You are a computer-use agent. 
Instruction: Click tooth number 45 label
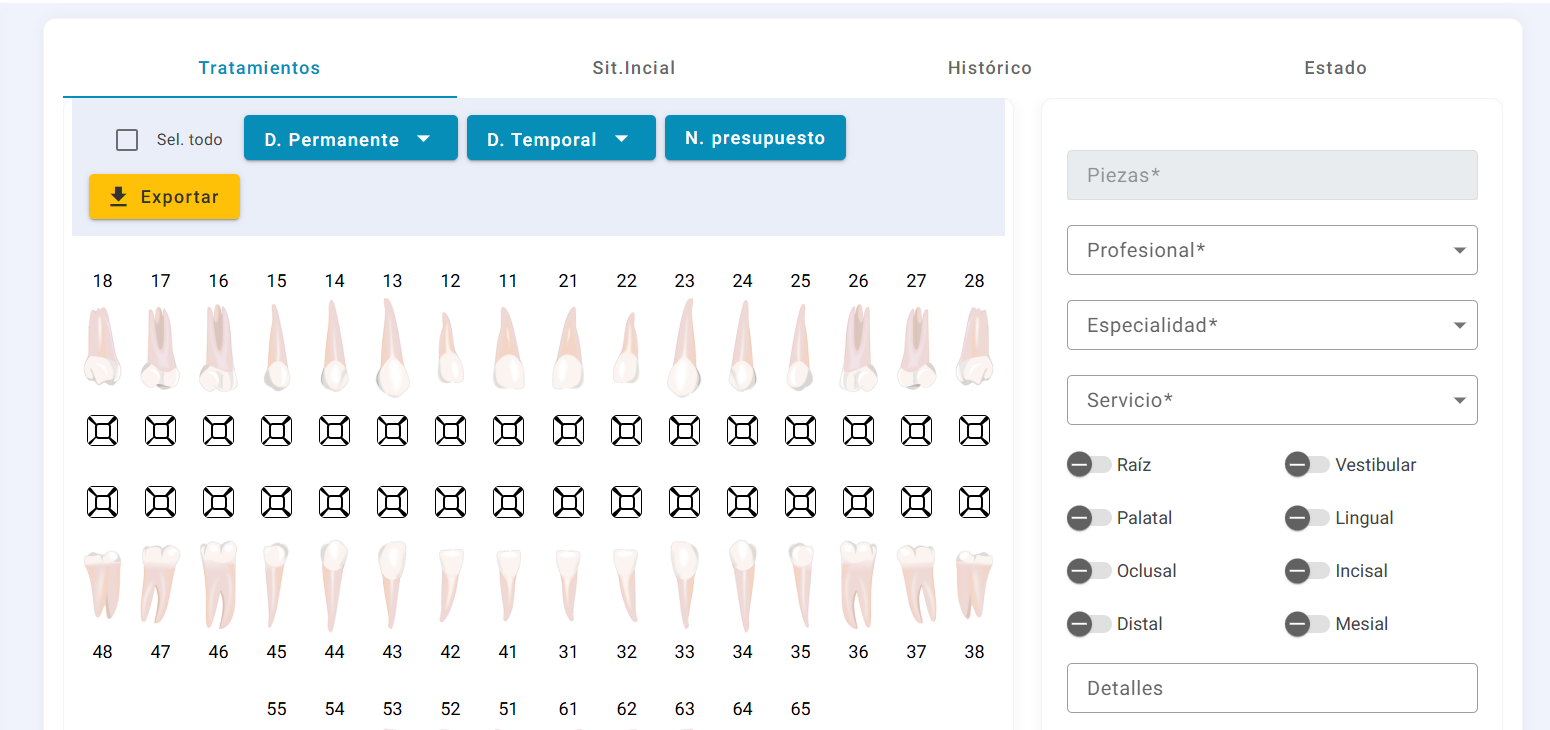click(x=277, y=652)
